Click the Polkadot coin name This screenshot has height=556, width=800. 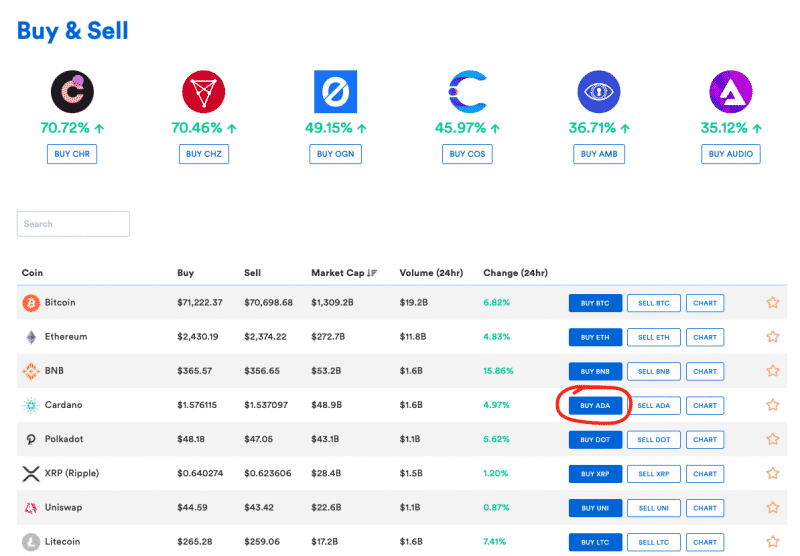[64, 439]
